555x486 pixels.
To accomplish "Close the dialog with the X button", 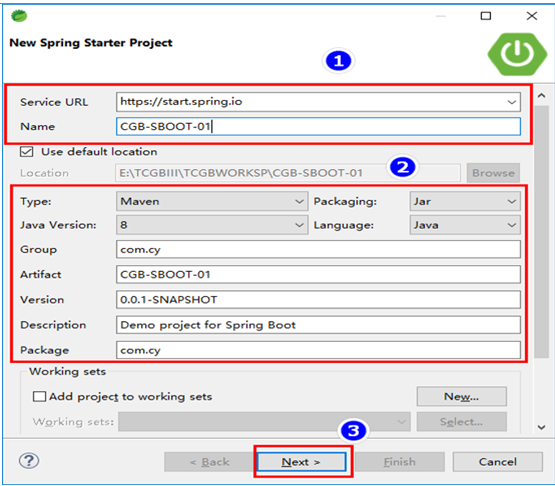I will [x=532, y=16].
